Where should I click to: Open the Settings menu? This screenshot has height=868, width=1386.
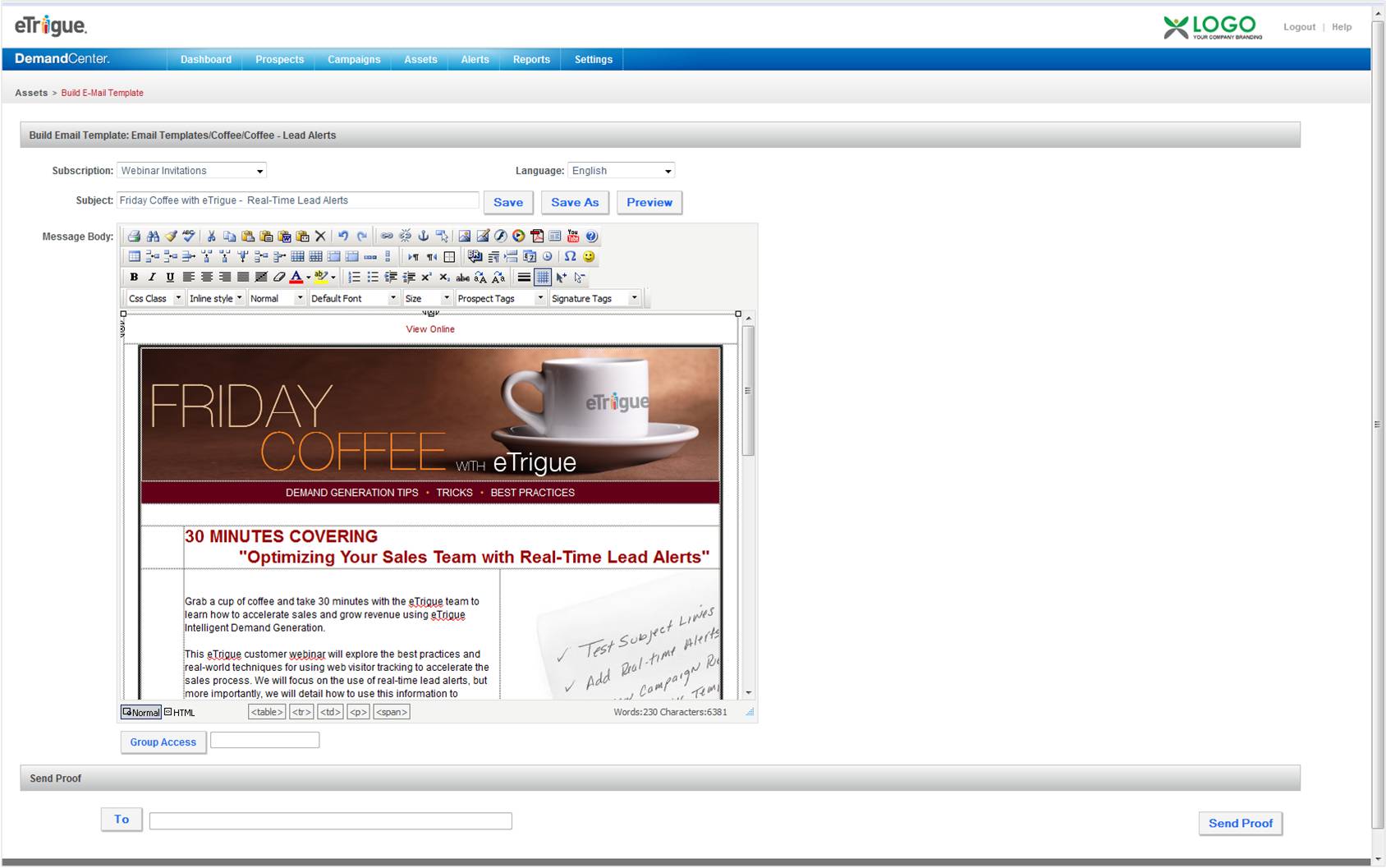point(594,59)
